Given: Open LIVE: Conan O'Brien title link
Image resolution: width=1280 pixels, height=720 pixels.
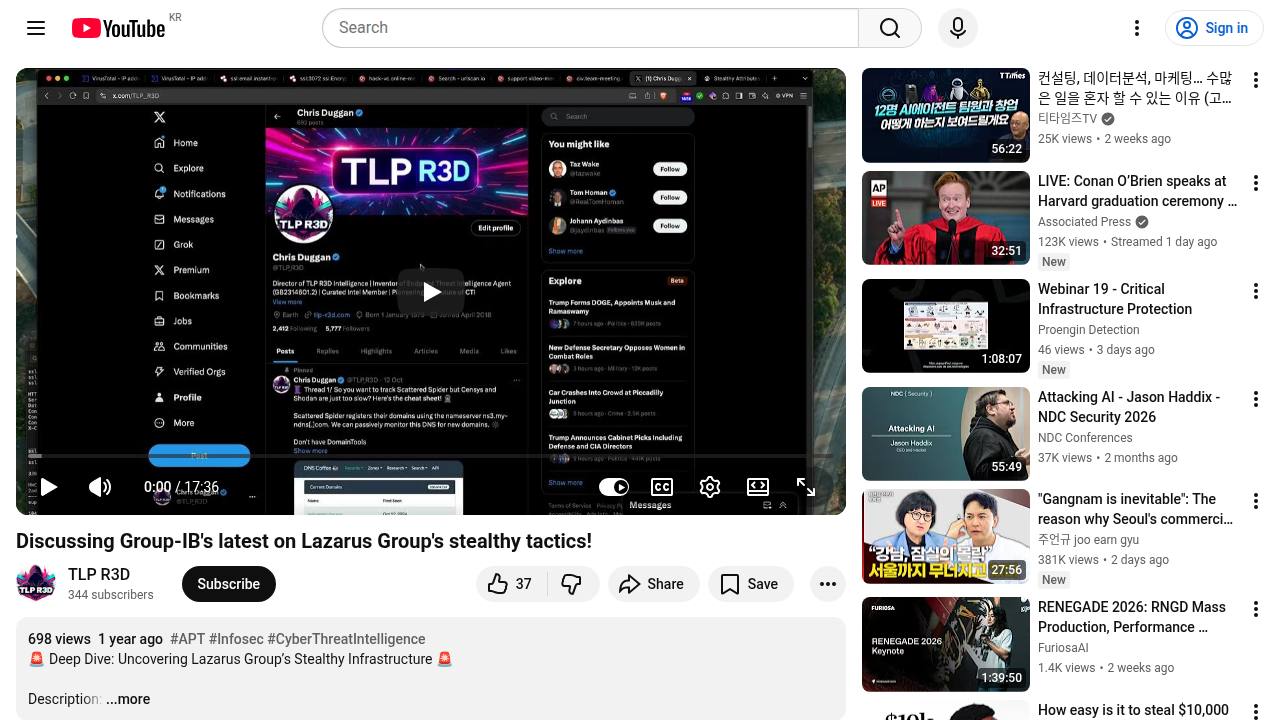Looking at the screenshot, I should click(1137, 191).
